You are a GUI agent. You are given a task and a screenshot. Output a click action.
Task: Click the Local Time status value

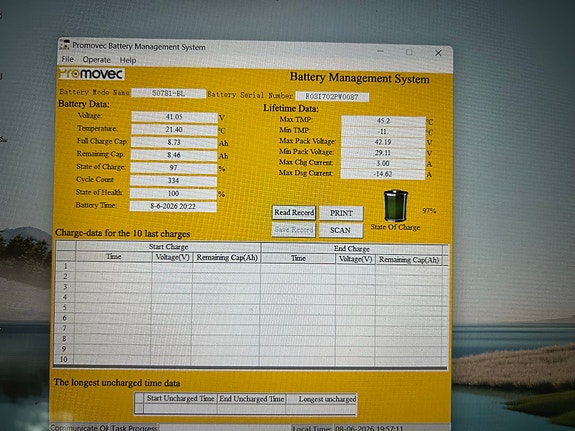point(369,428)
